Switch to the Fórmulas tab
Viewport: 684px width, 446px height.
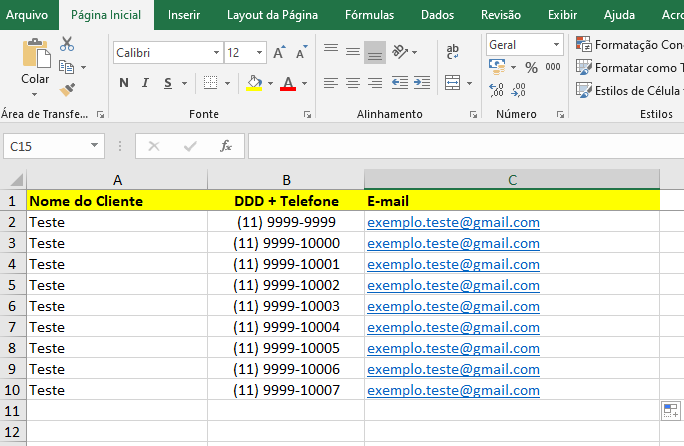pyautogui.click(x=369, y=15)
